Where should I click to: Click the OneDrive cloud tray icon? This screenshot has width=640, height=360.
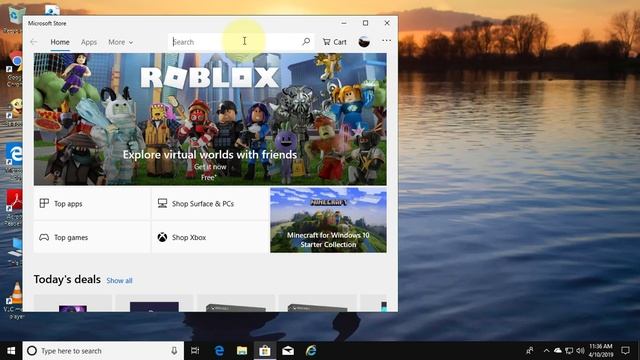point(558,351)
